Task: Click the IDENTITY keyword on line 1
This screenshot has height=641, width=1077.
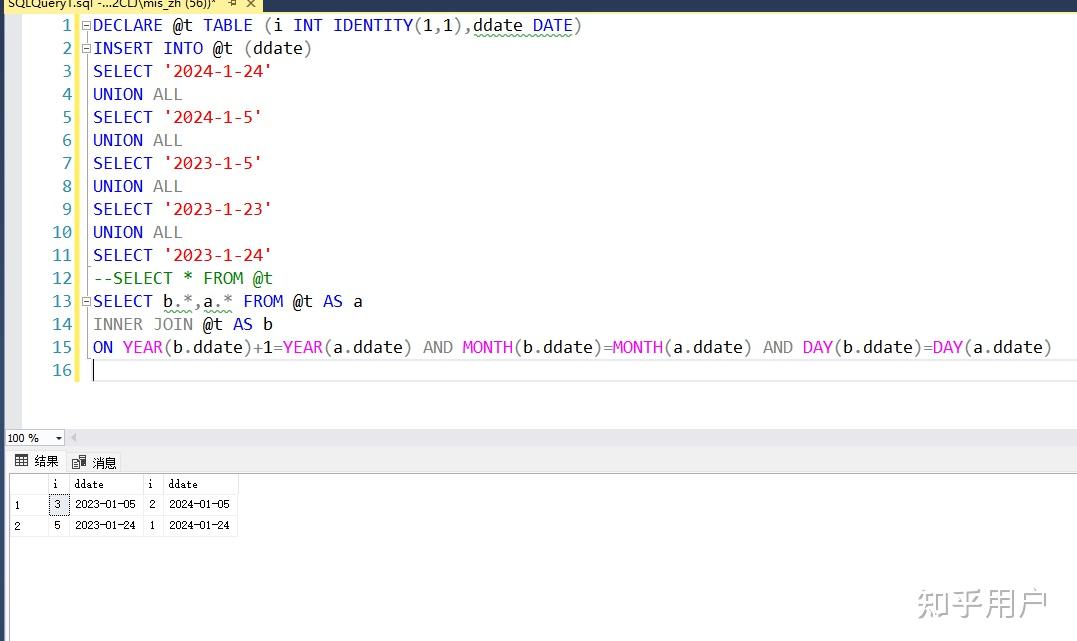Action: coord(373,26)
